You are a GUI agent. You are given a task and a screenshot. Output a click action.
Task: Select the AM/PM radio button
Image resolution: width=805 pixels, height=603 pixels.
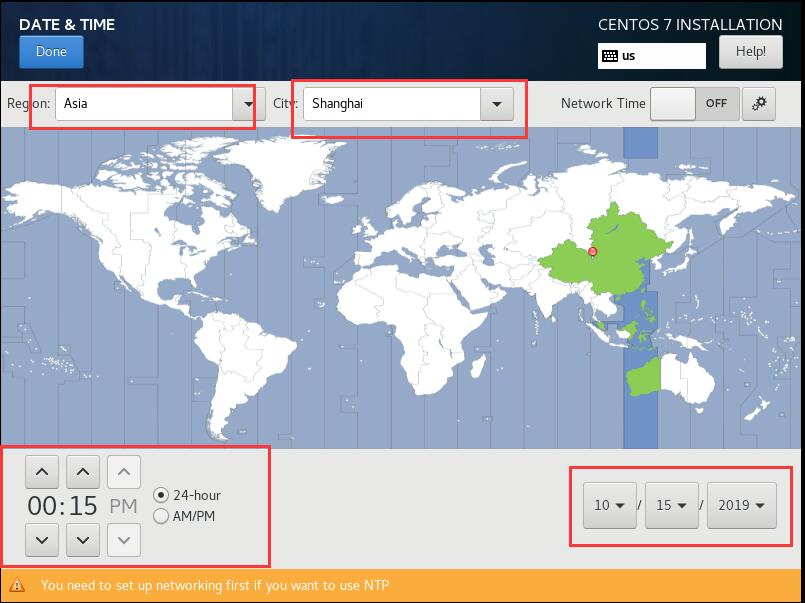(161, 516)
